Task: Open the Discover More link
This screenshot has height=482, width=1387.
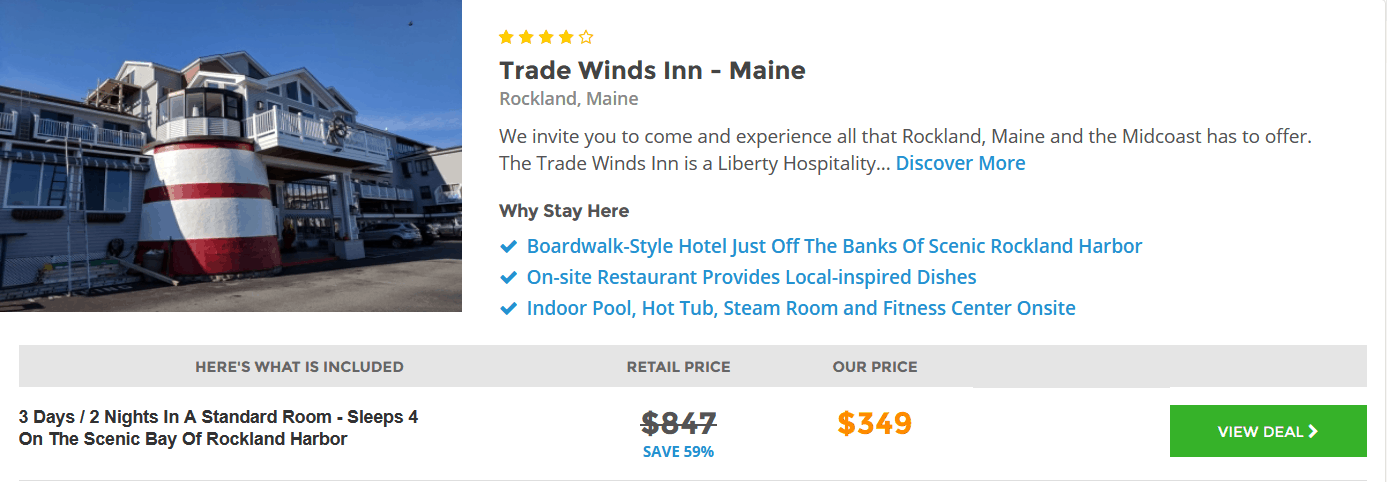Action: [x=960, y=163]
